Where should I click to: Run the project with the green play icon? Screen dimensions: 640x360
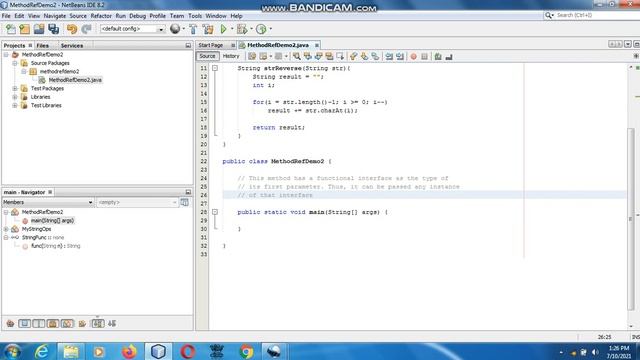point(223,29)
